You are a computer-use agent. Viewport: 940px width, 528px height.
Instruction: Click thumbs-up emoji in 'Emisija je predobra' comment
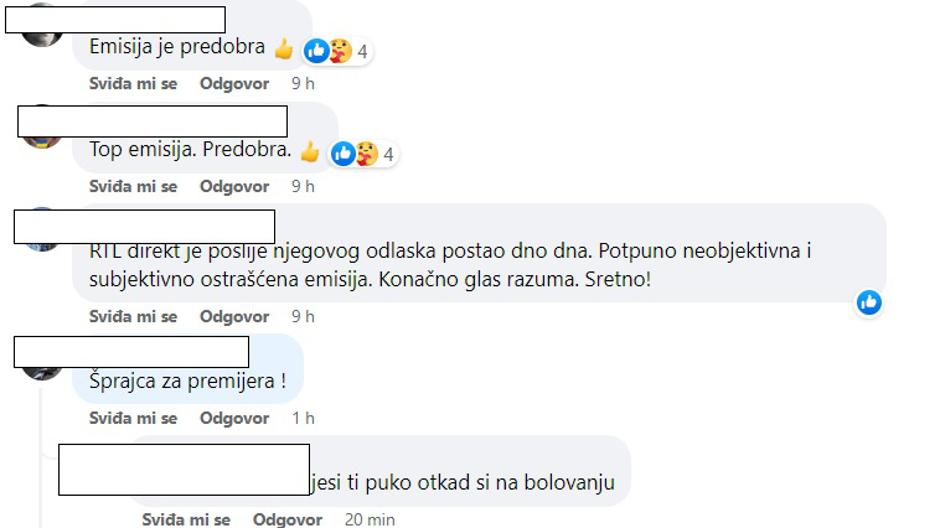(284, 49)
